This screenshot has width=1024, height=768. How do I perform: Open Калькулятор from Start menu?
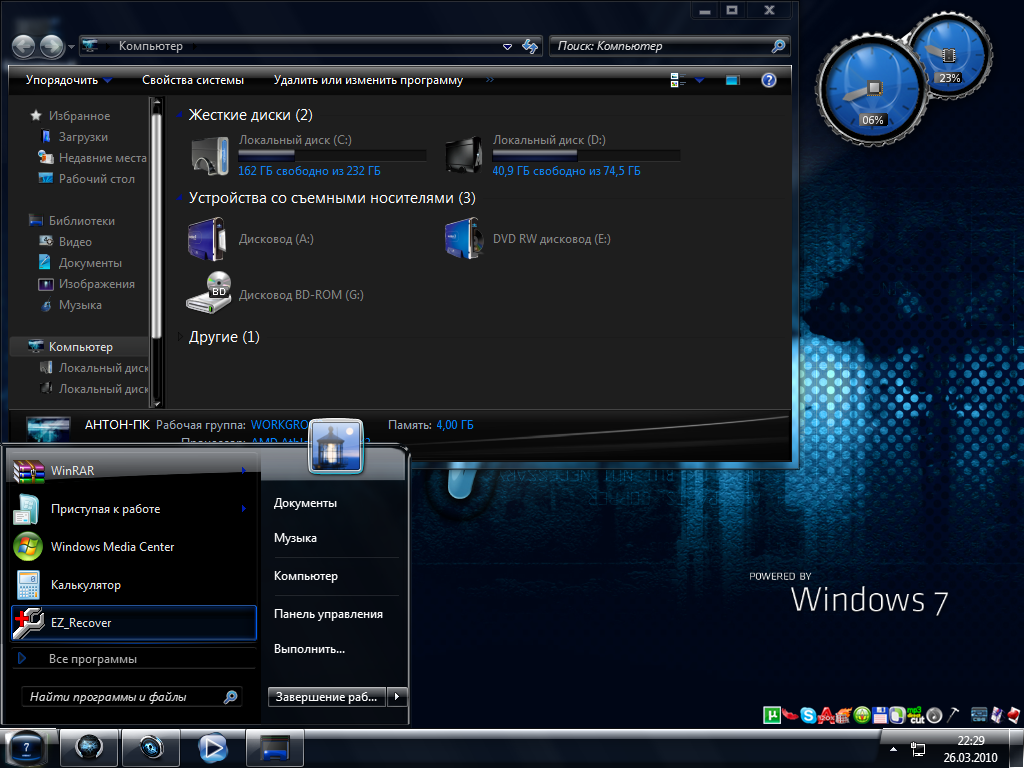[x=134, y=584]
